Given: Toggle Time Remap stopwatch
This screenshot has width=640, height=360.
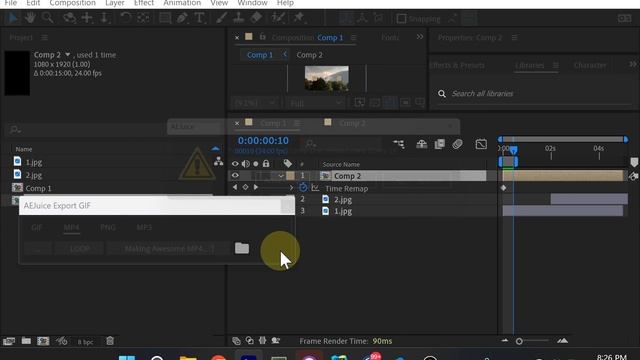Looking at the screenshot, I should coord(303,187).
